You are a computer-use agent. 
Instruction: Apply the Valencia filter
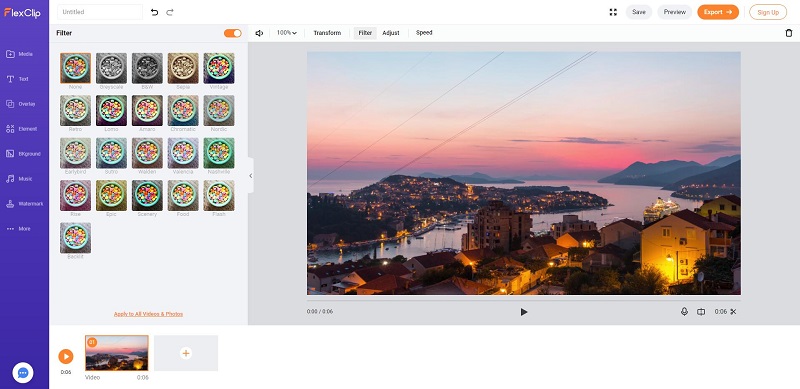pos(183,153)
